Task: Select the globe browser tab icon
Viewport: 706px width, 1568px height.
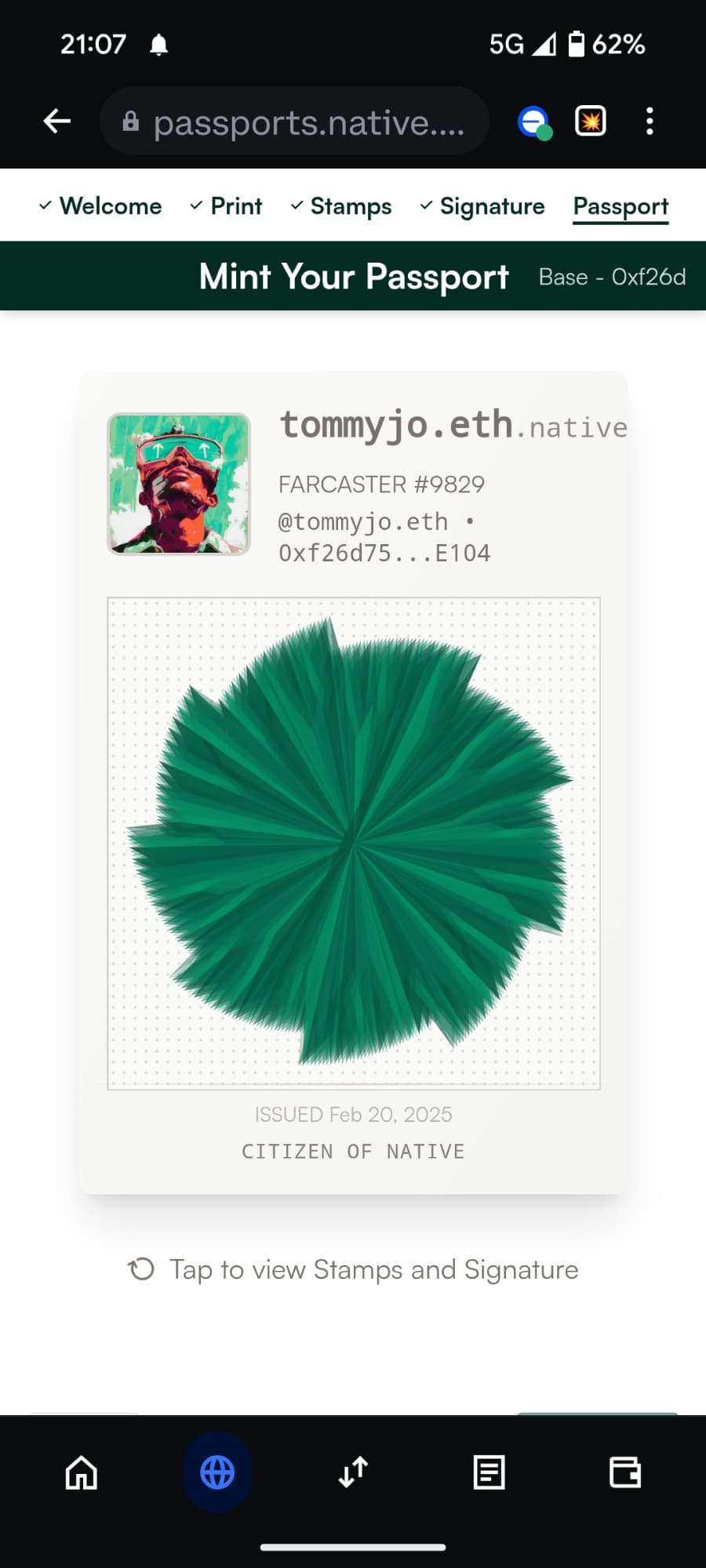Action: pyautogui.click(x=217, y=1472)
